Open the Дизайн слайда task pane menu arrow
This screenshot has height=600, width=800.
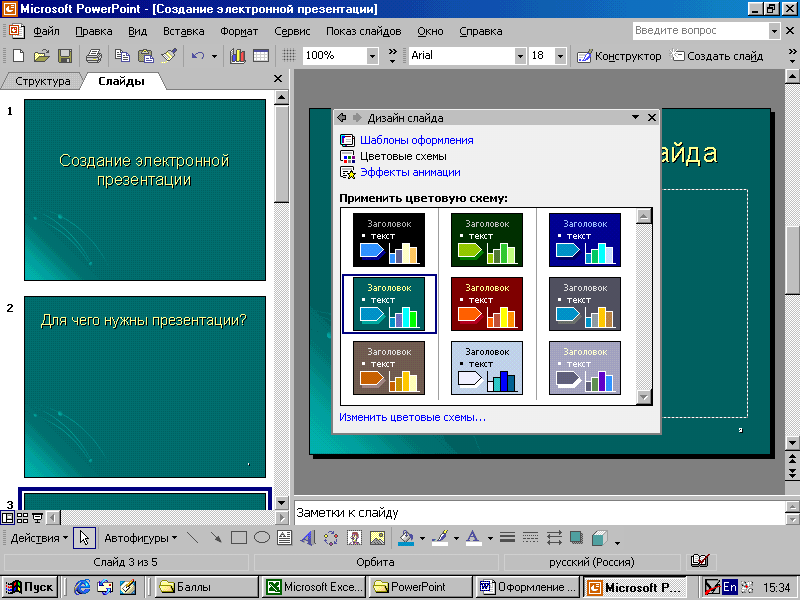click(x=635, y=117)
